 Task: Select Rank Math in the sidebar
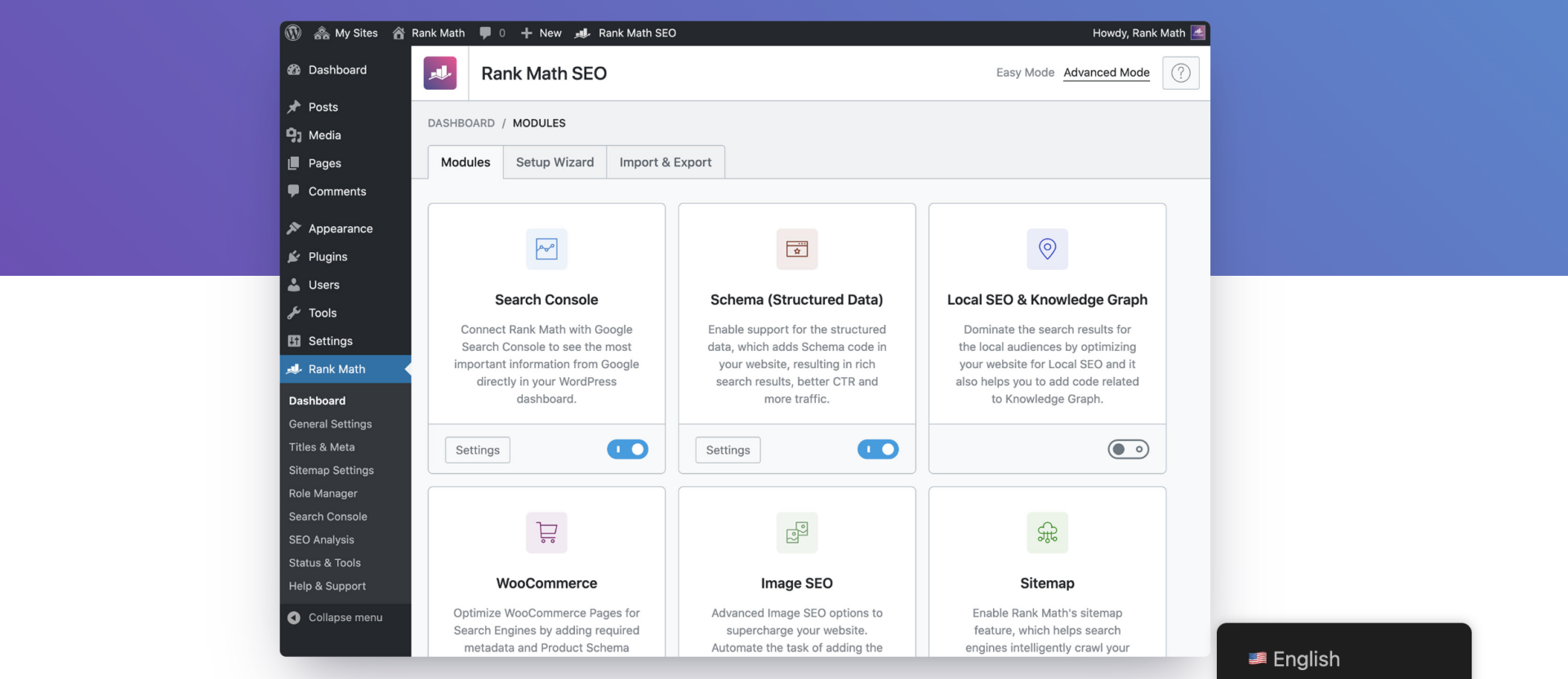click(345, 369)
